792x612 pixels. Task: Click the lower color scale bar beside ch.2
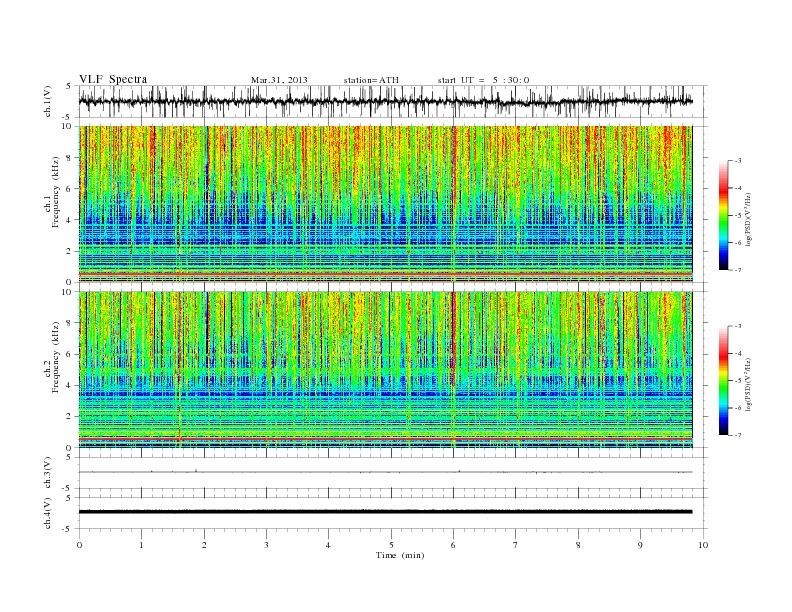723,381
